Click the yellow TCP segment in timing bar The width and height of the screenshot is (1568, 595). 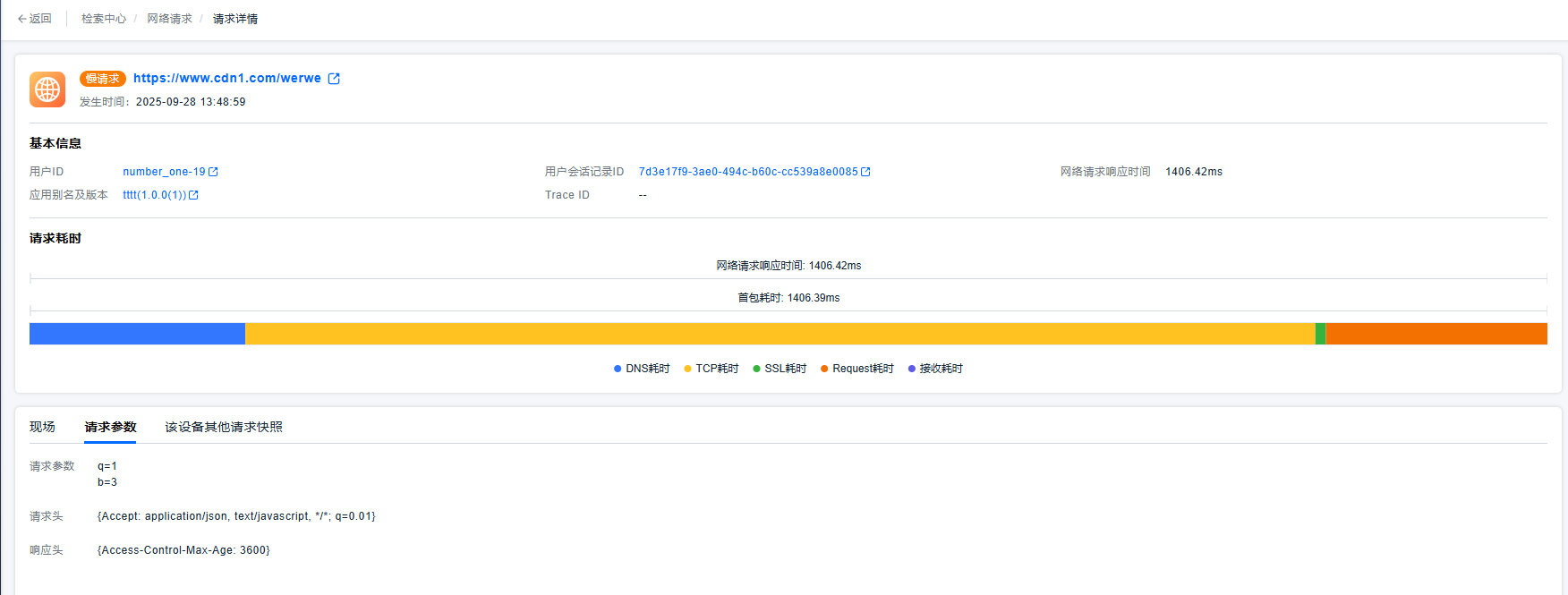[x=779, y=334]
